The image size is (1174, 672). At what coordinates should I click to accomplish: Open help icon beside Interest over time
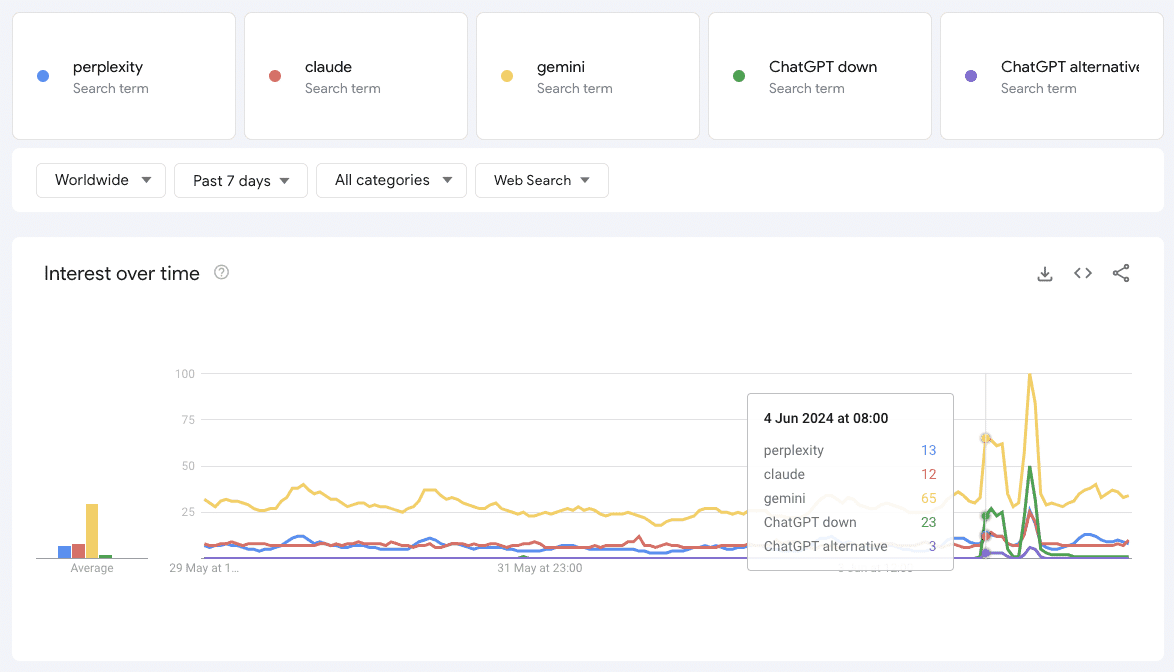tap(222, 272)
